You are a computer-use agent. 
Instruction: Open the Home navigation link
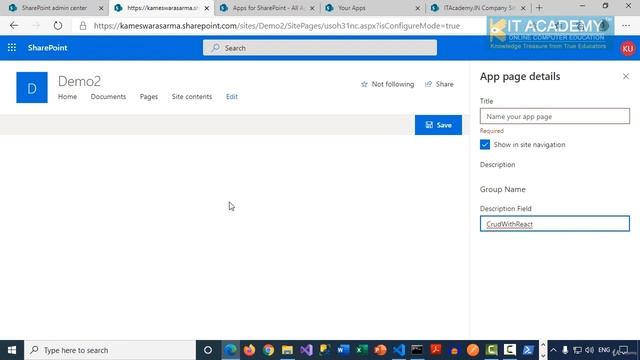(67, 97)
